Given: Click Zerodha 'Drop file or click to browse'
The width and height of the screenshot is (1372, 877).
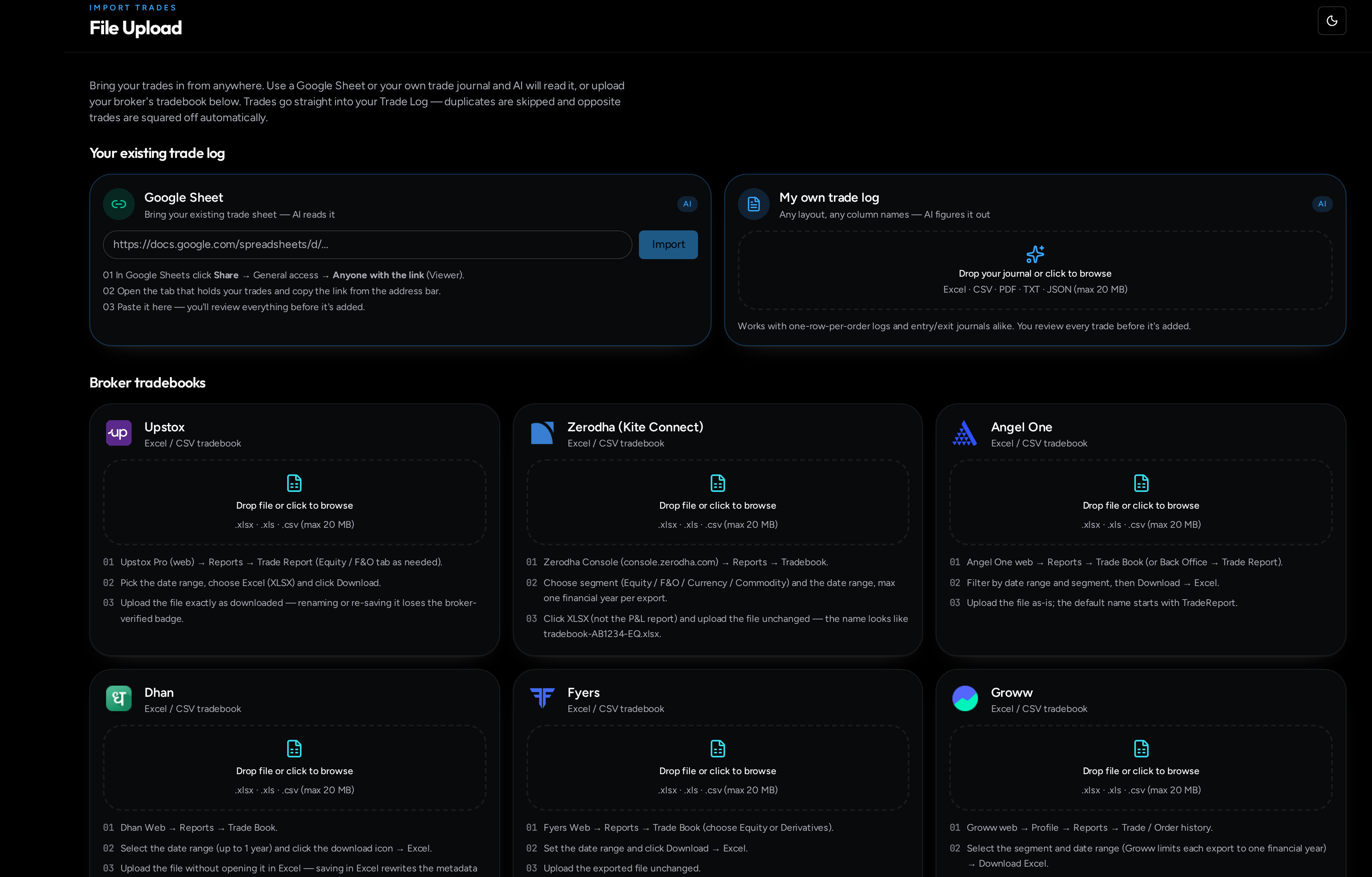Looking at the screenshot, I should pyautogui.click(x=718, y=506).
